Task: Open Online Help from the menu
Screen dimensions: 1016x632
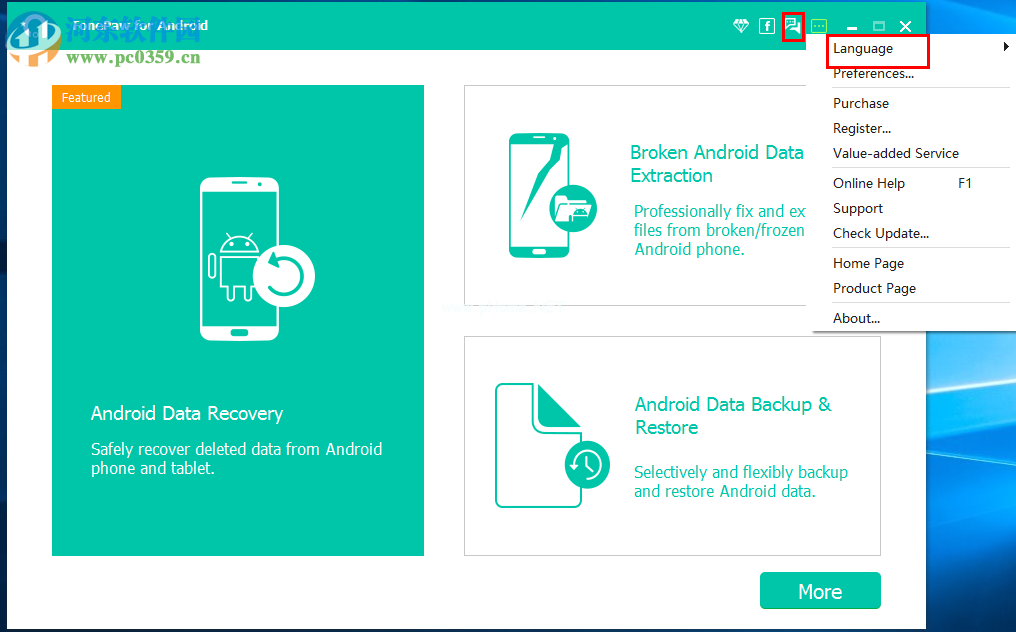Action: point(868,183)
